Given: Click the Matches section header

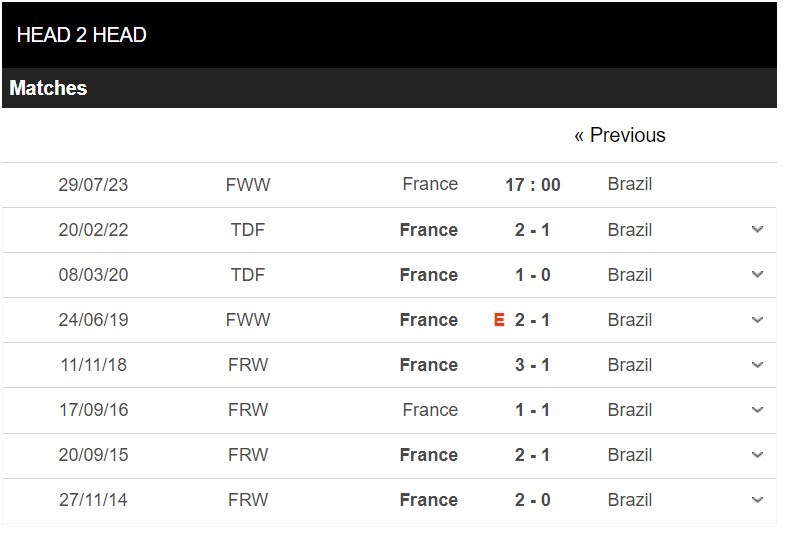Looking at the screenshot, I should [389, 88].
